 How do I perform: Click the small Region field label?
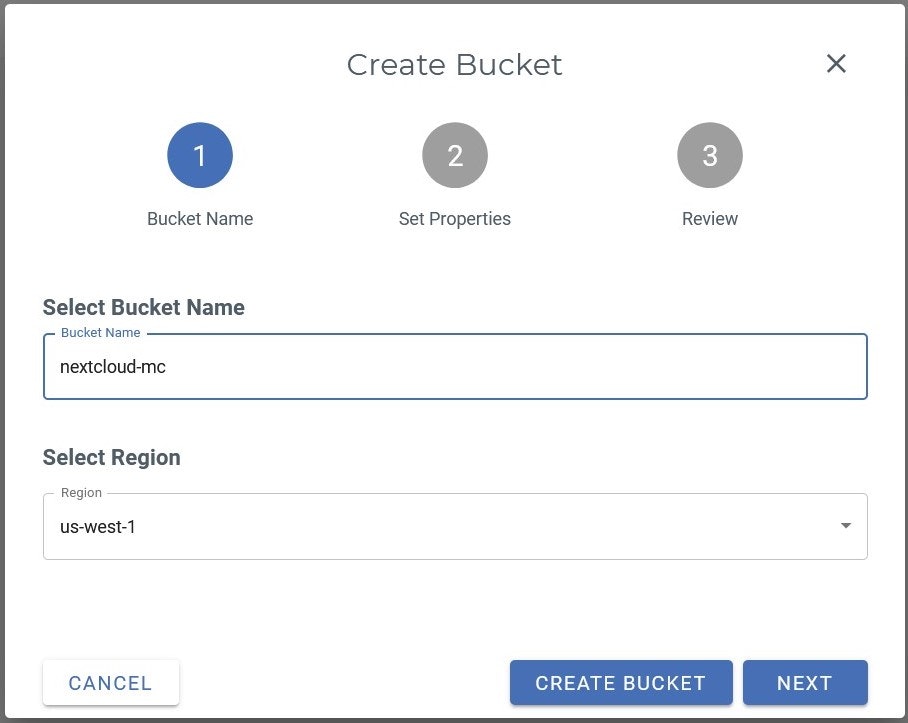coord(82,493)
